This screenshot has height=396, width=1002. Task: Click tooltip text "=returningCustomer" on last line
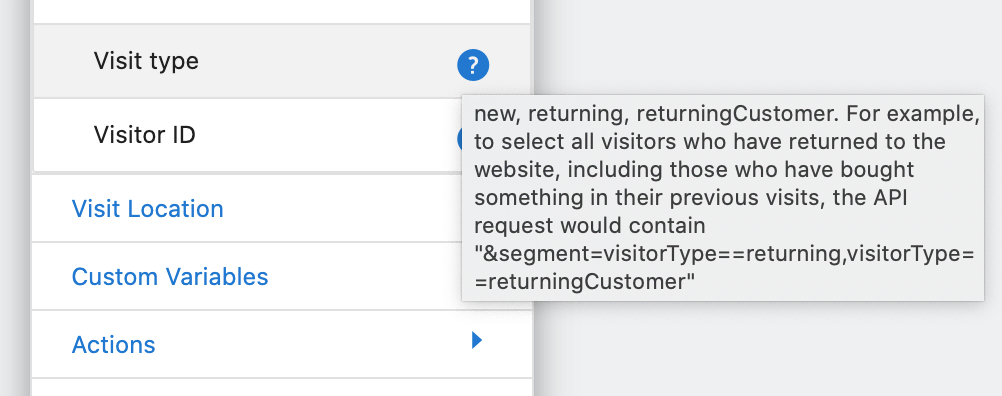tap(585, 282)
